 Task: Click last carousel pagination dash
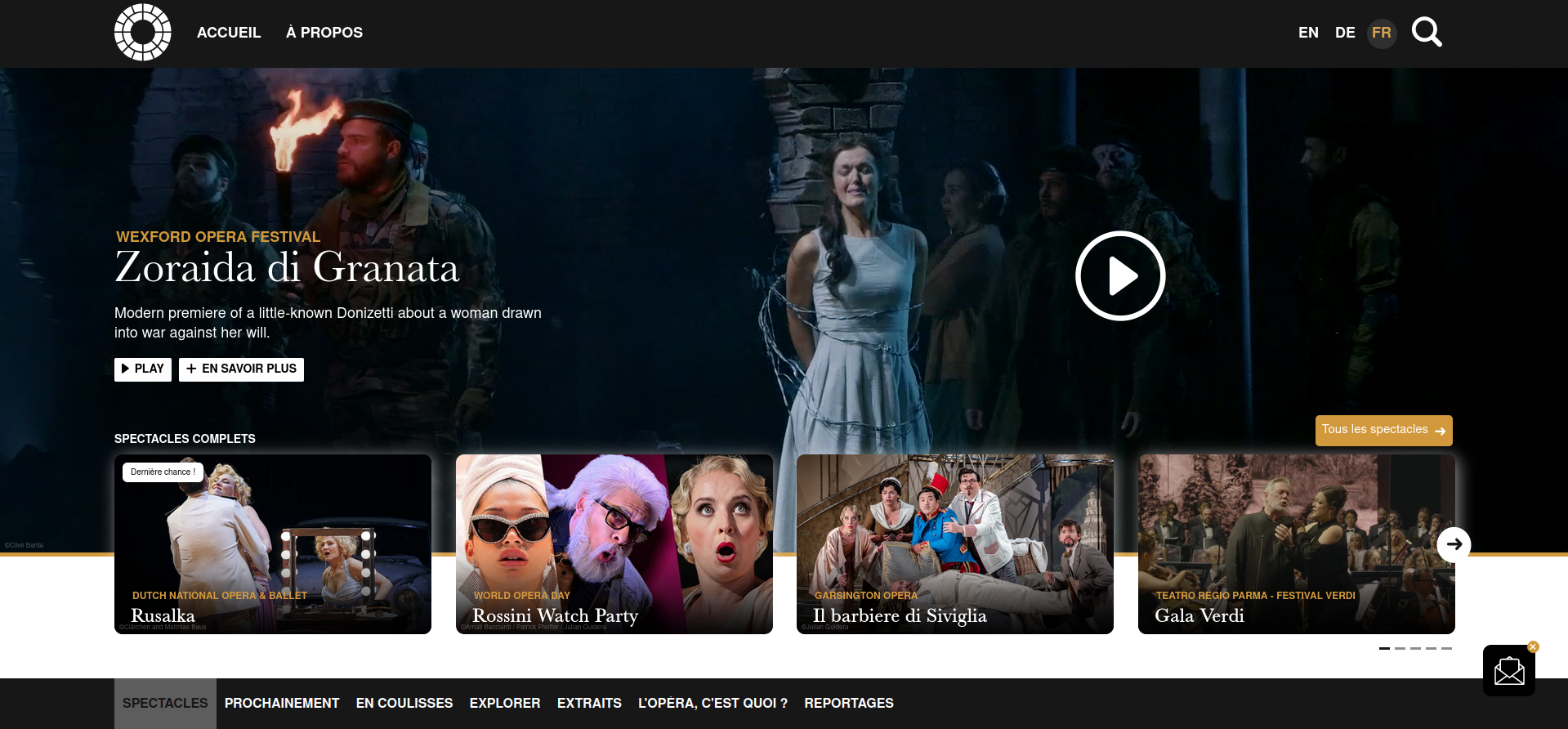coord(1446,648)
